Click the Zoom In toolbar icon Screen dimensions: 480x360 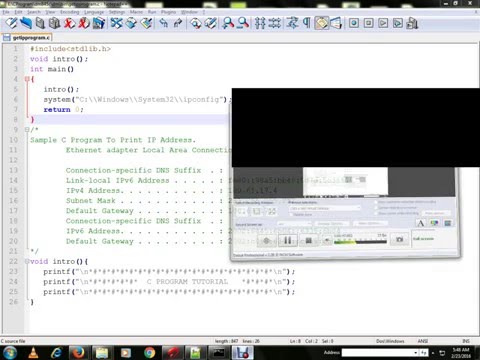coord(228,23)
